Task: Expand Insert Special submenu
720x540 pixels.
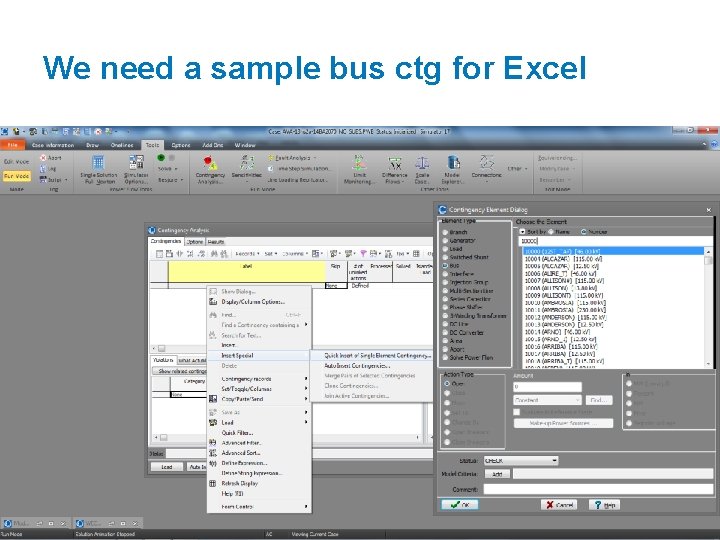Action: pyautogui.click(x=259, y=355)
